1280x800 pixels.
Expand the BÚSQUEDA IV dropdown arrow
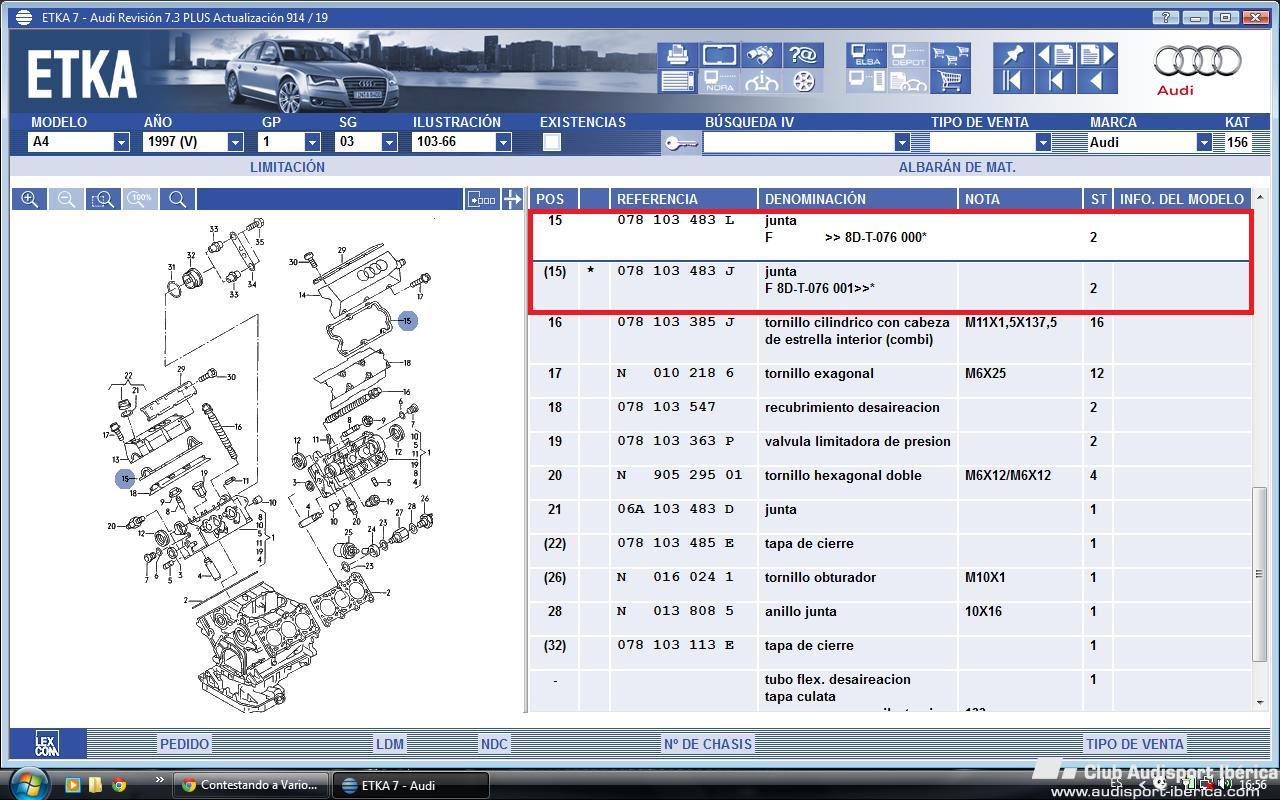coord(901,142)
